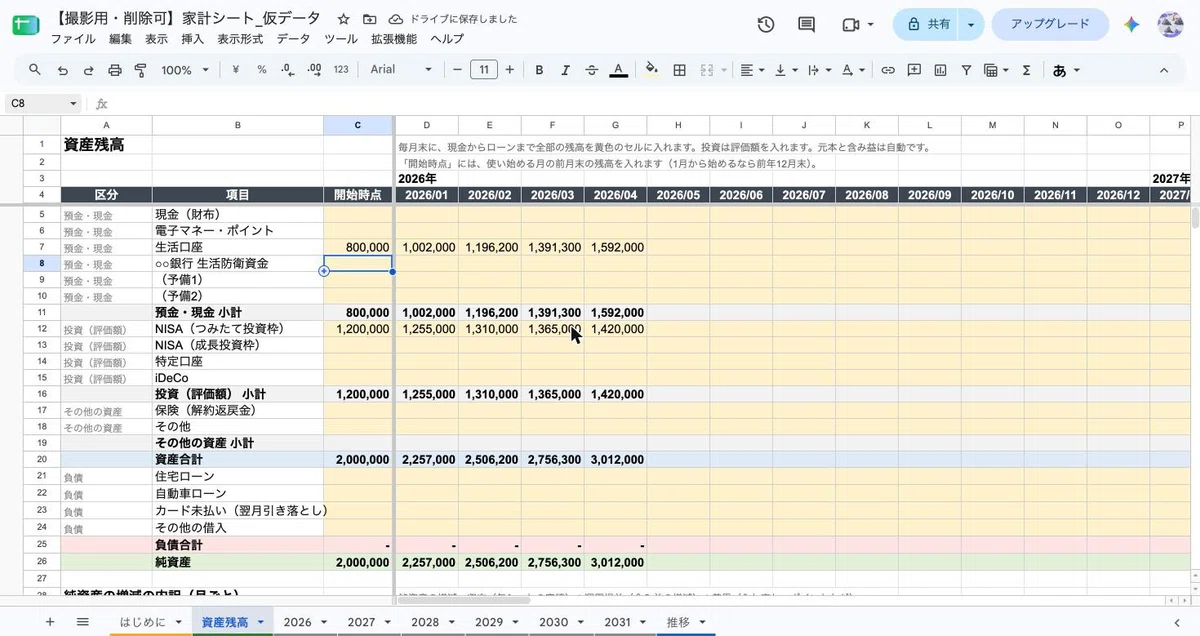This screenshot has height=636, width=1200.
Task: Open the account profile avatar
Action: [x=1171, y=24]
